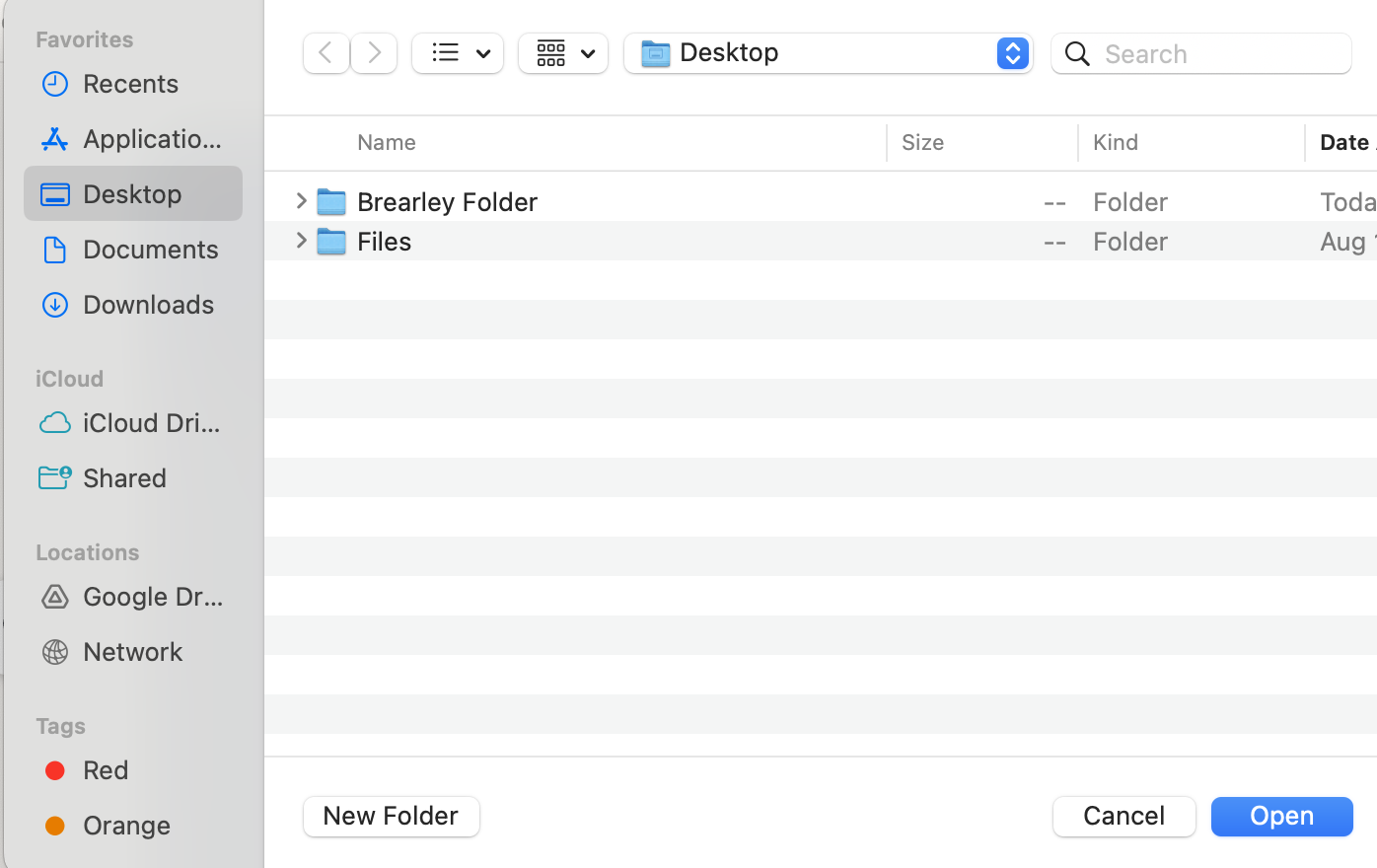Click the Kind cell for Brearley Folder
The width and height of the screenshot is (1377, 868).
pyautogui.click(x=1130, y=202)
